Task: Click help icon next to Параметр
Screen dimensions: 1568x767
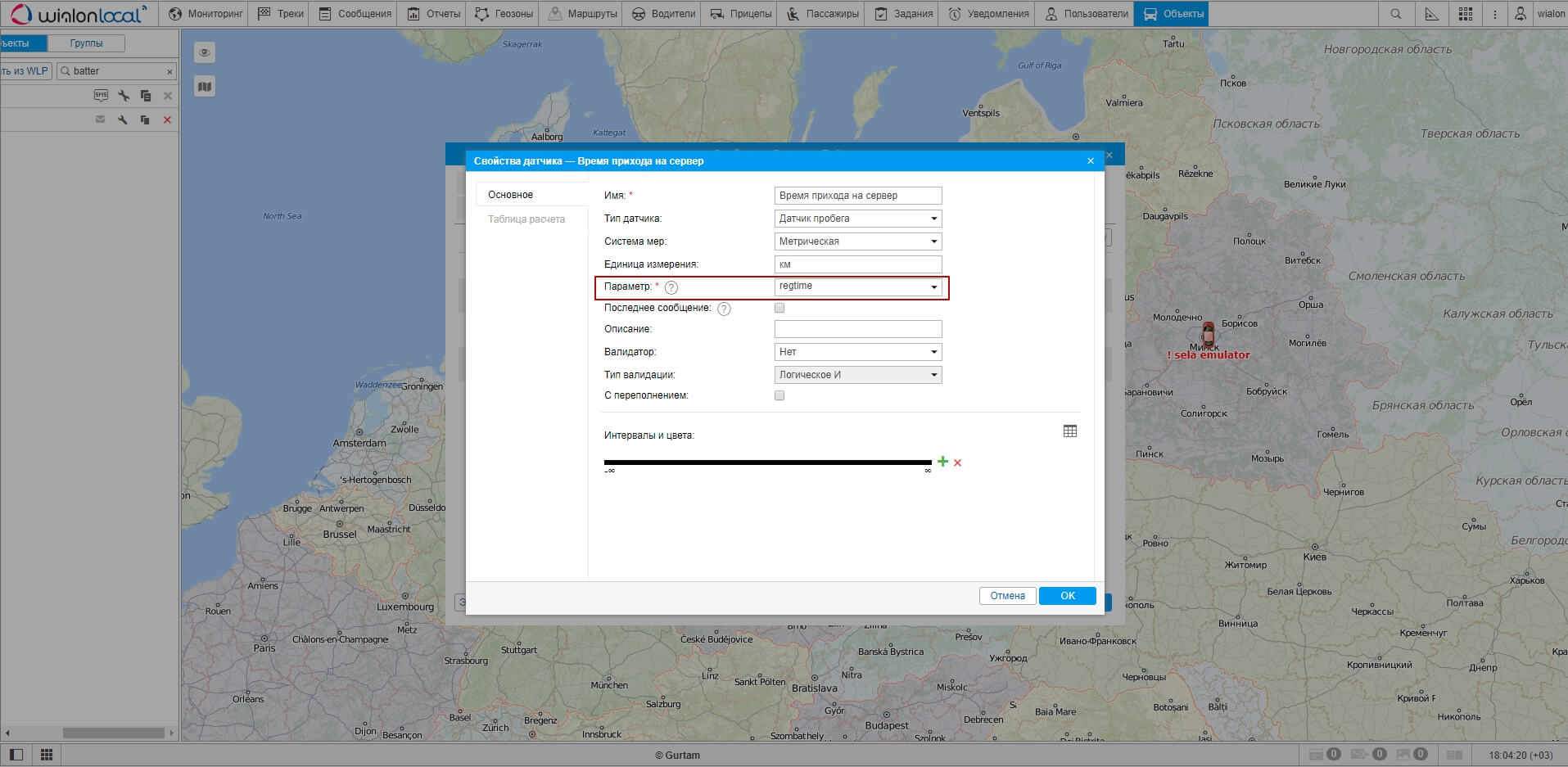Action: pos(671,287)
